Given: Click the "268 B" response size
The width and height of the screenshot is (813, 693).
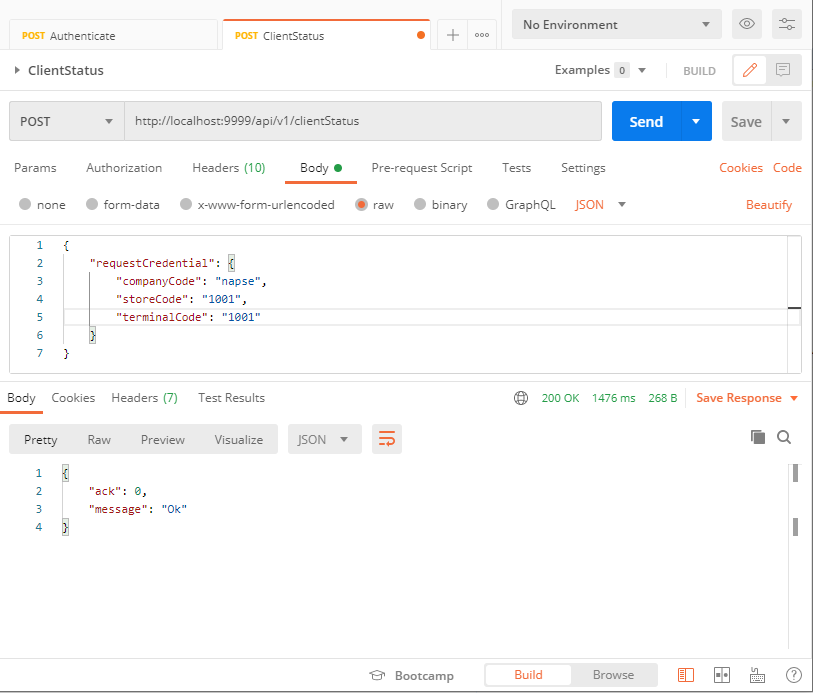Looking at the screenshot, I should 663,398.
